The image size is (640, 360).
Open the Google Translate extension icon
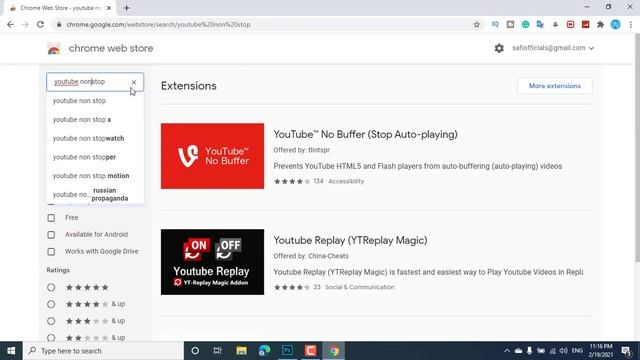pos(540,24)
